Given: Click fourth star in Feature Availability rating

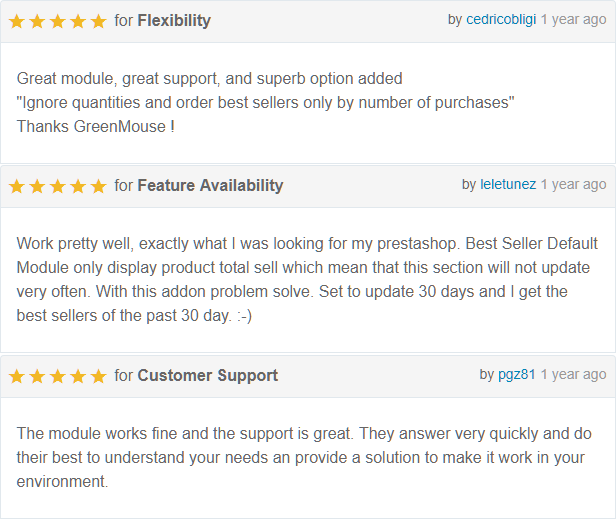Looking at the screenshot, I should (x=78, y=186).
